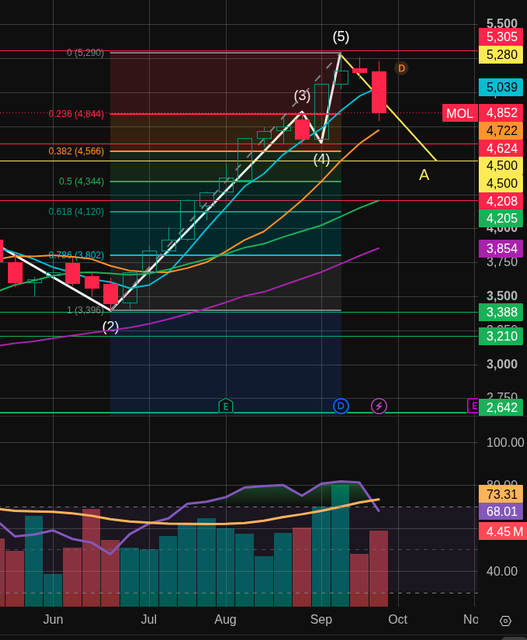Screen dimensions: 527x640
Task: Click the red 4,852 last price label
Action: (501, 113)
